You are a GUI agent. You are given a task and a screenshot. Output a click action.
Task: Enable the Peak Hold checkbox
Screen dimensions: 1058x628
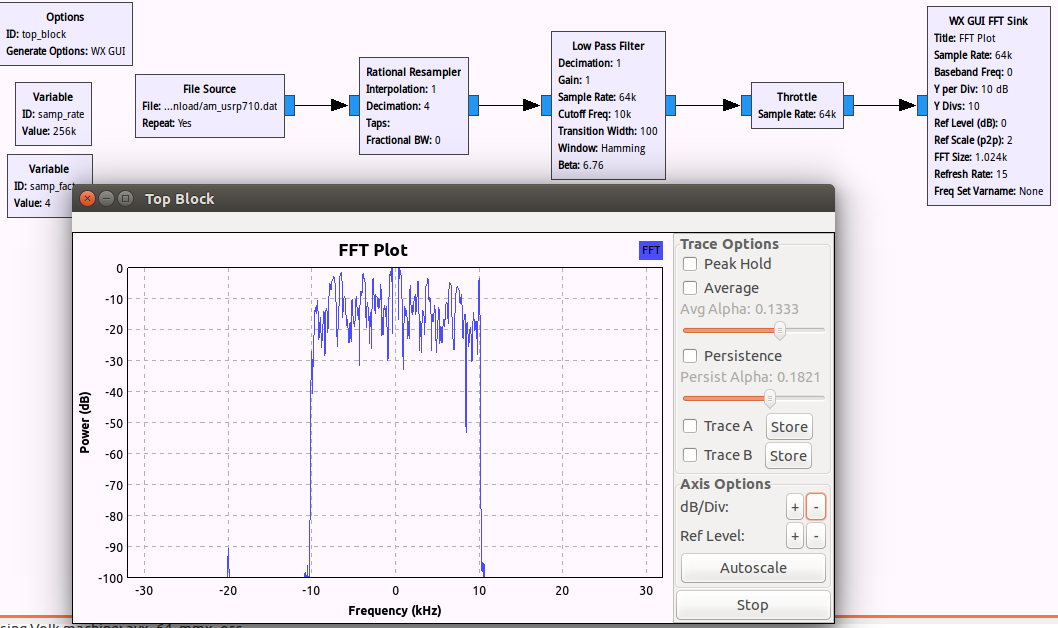click(x=690, y=264)
